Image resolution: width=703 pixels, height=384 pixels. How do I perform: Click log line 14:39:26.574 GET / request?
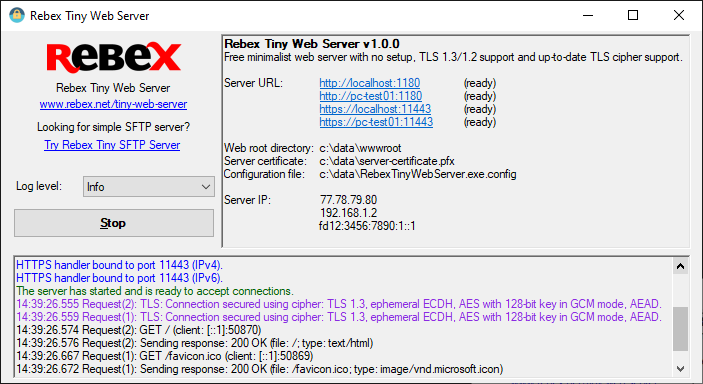click(139, 330)
